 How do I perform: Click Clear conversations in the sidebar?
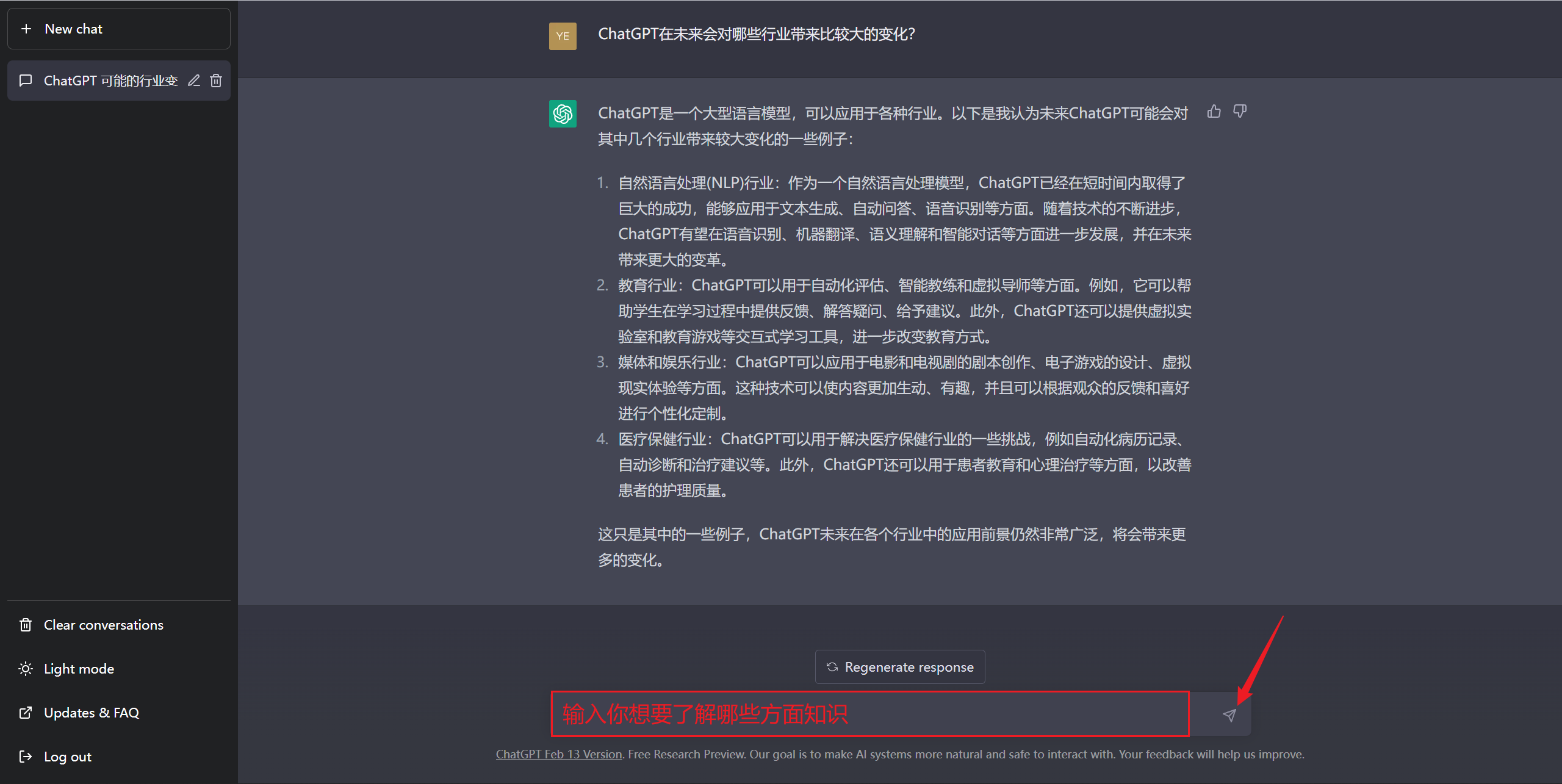tap(118, 625)
